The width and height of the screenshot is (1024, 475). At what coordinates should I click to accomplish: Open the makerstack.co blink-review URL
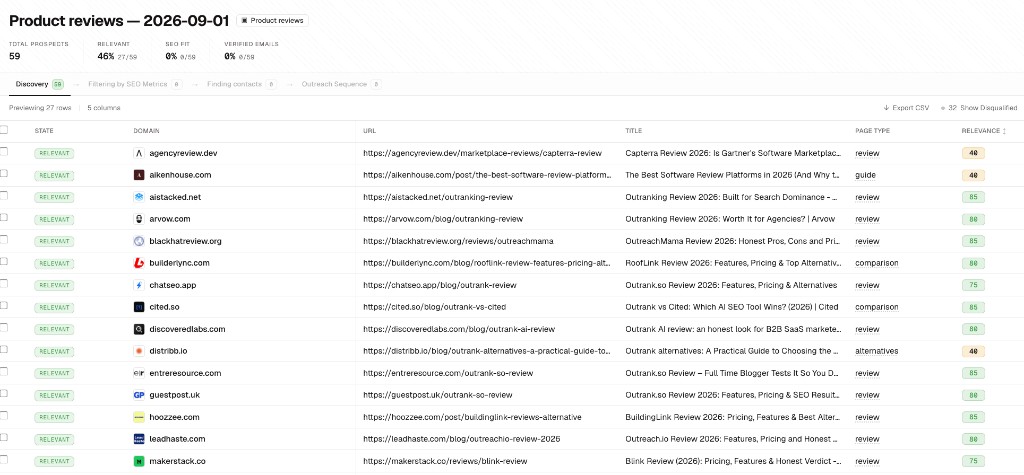(445, 461)
